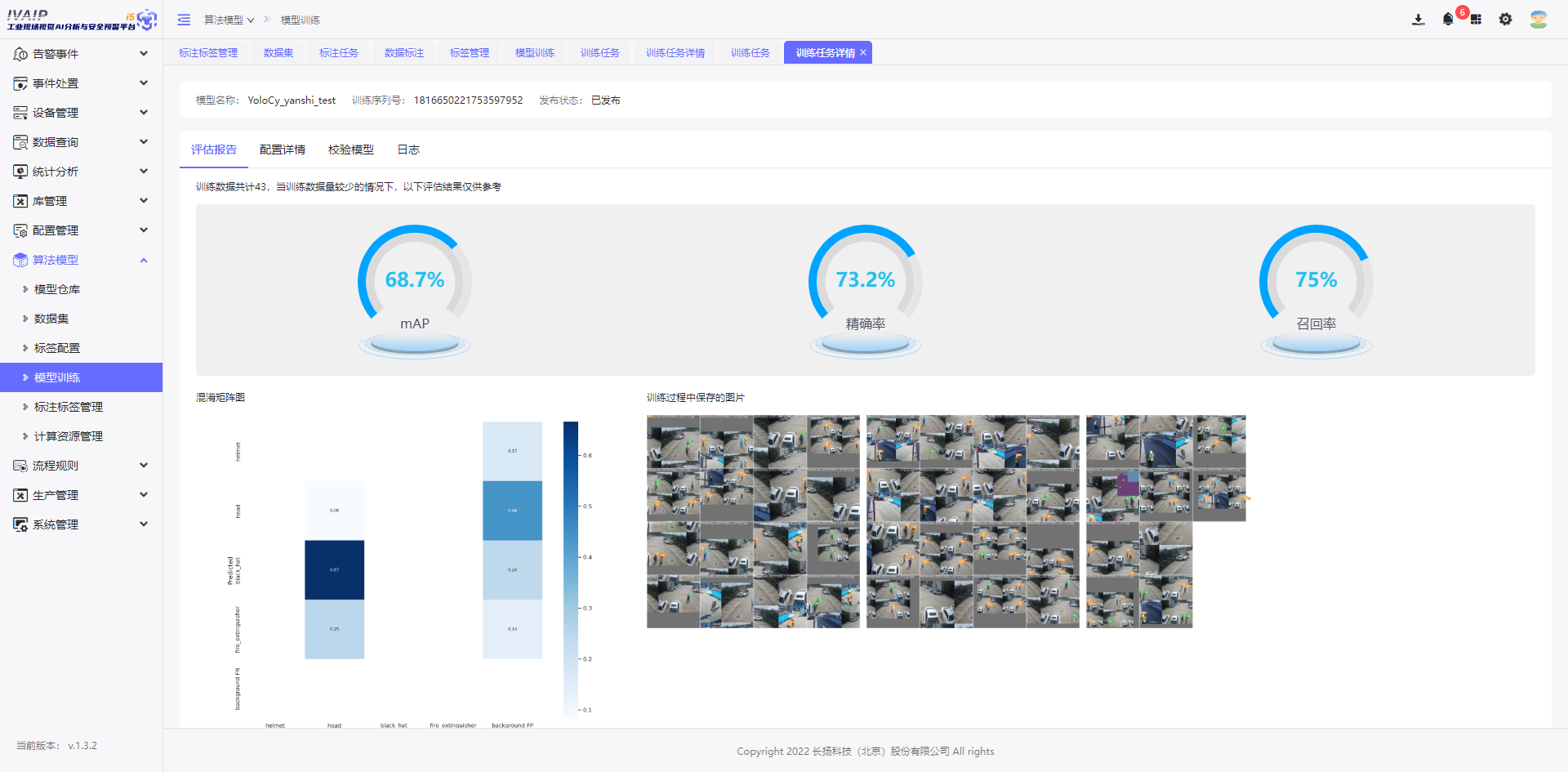Select 模型仓库 in the sidebar tree
Viewport: 1568px width, 772px height.
[57, 289]
